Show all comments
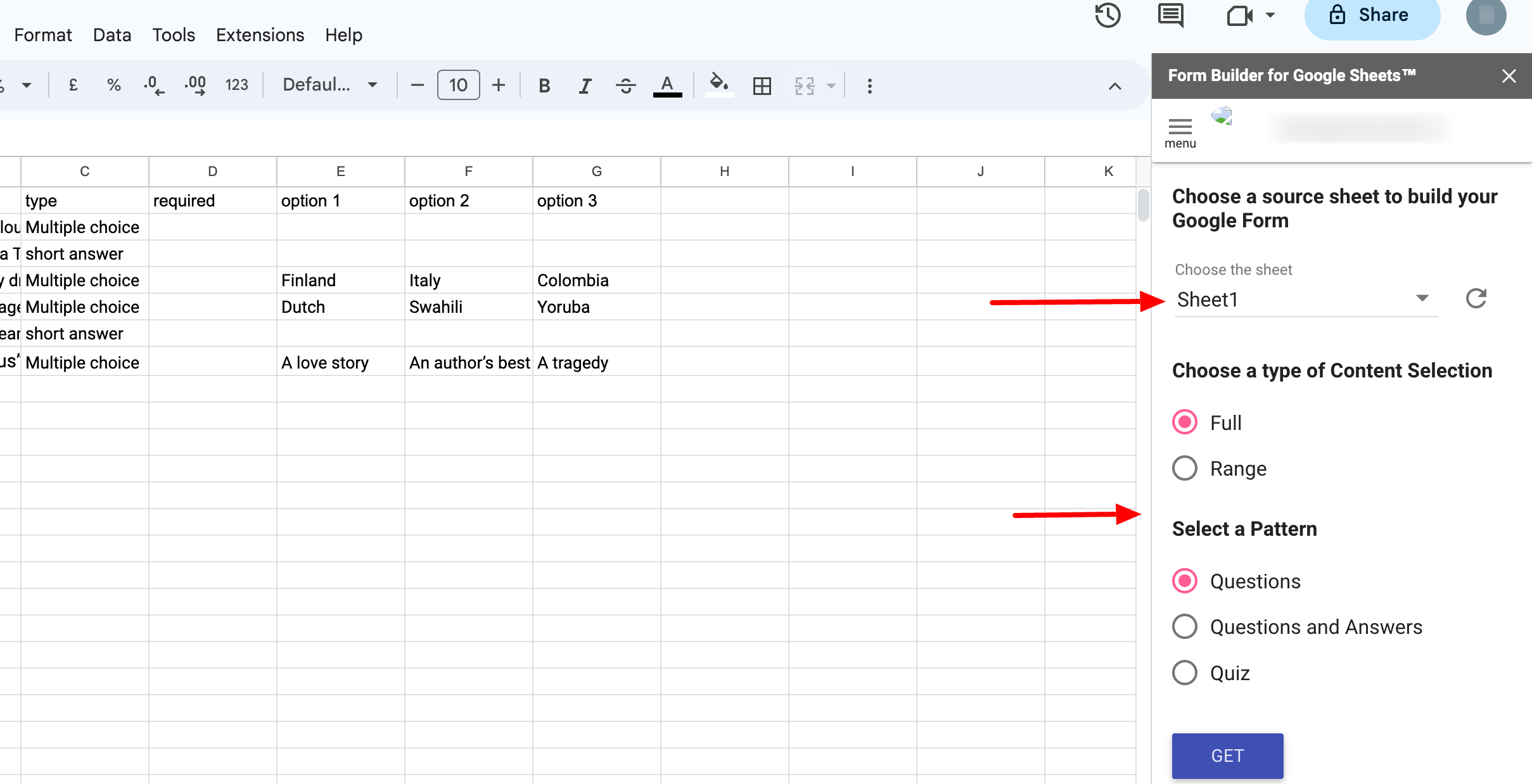Viewport: 1532px width, 784px height. 1170,15
